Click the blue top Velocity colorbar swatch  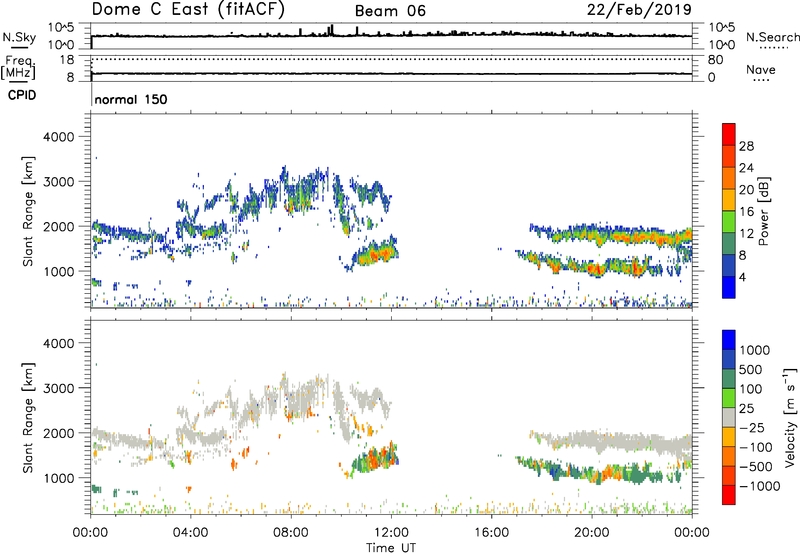coord(729,340)
